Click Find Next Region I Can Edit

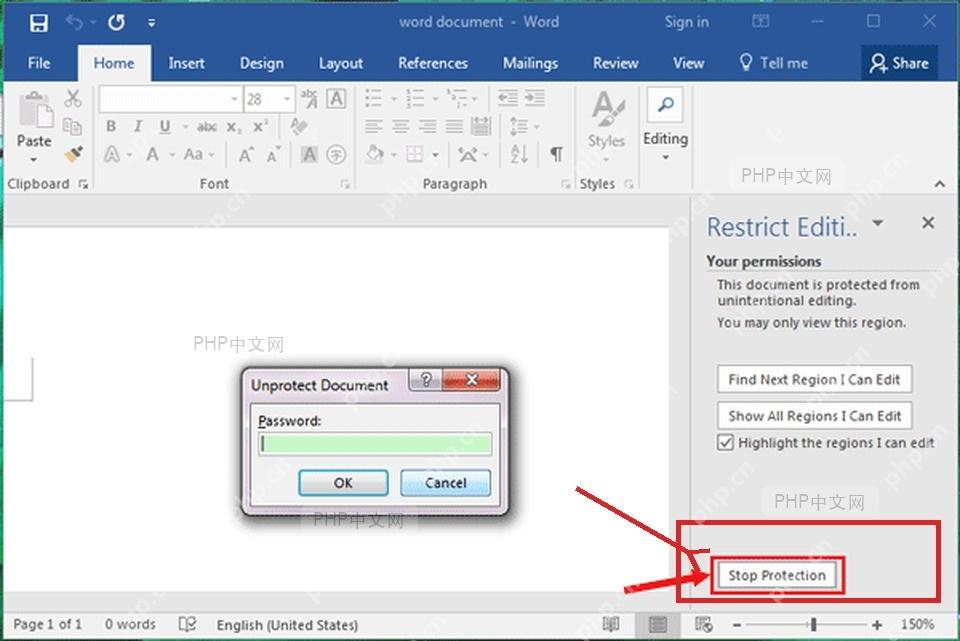(814, 380)
